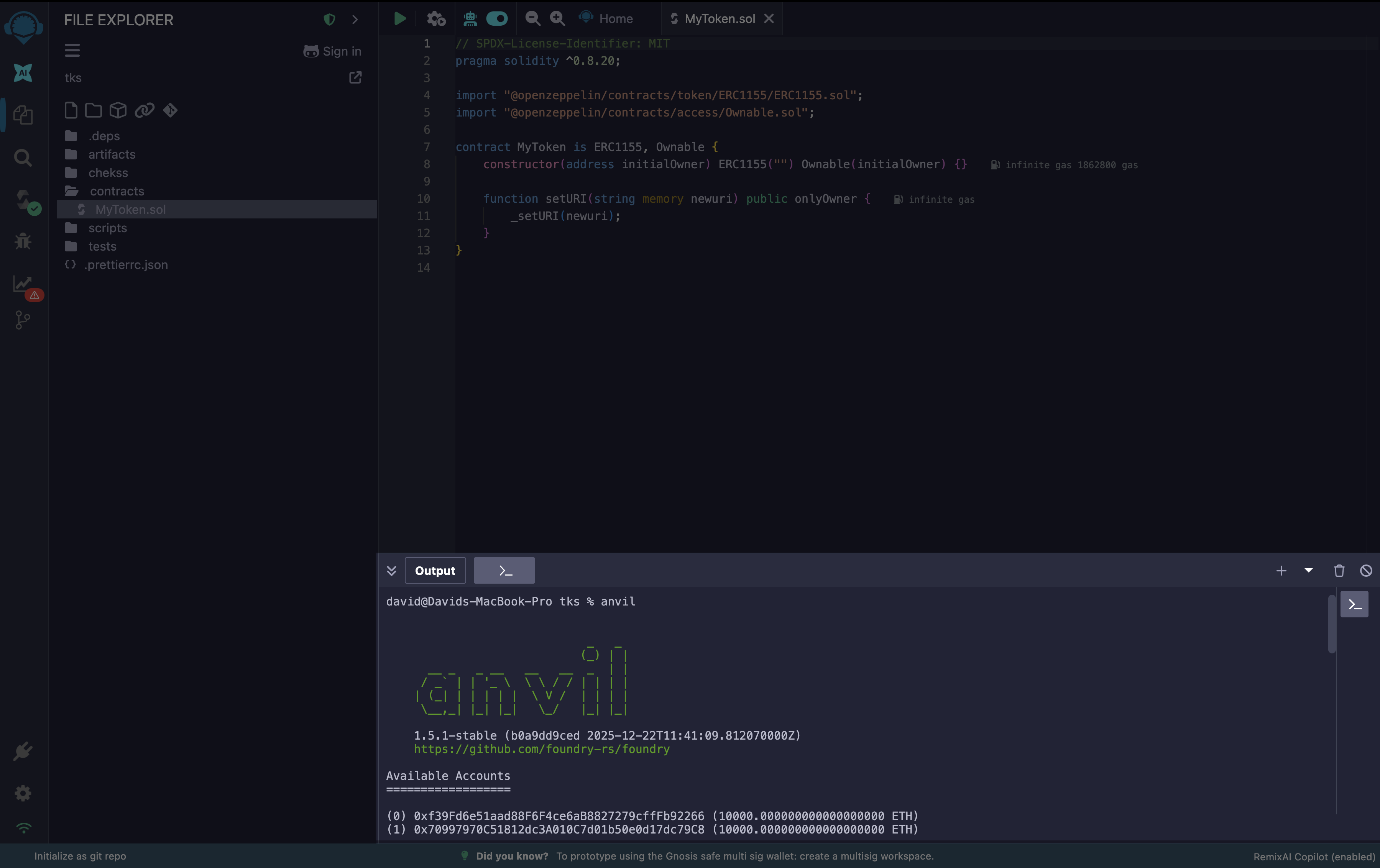1380x868 pixels.
Task: Open the terminal dropdown caret
Action: pyautogui.click(x=1308, y=570)
